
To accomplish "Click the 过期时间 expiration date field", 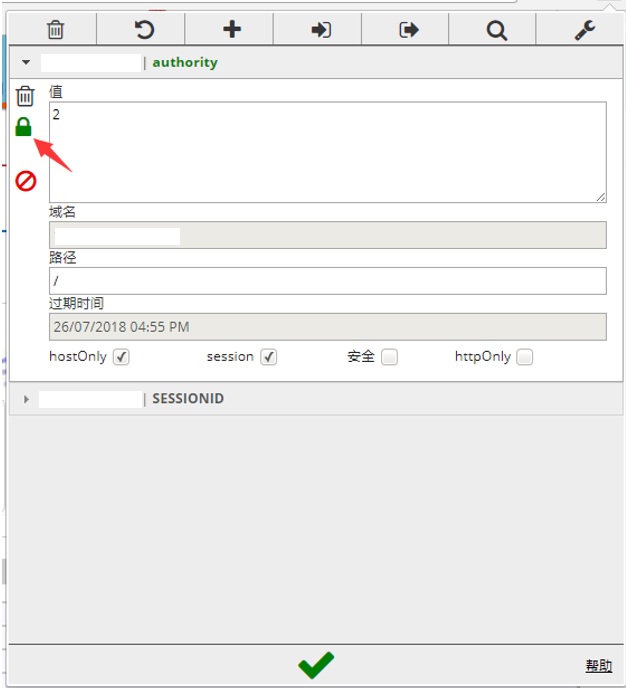I will [328, 326].
